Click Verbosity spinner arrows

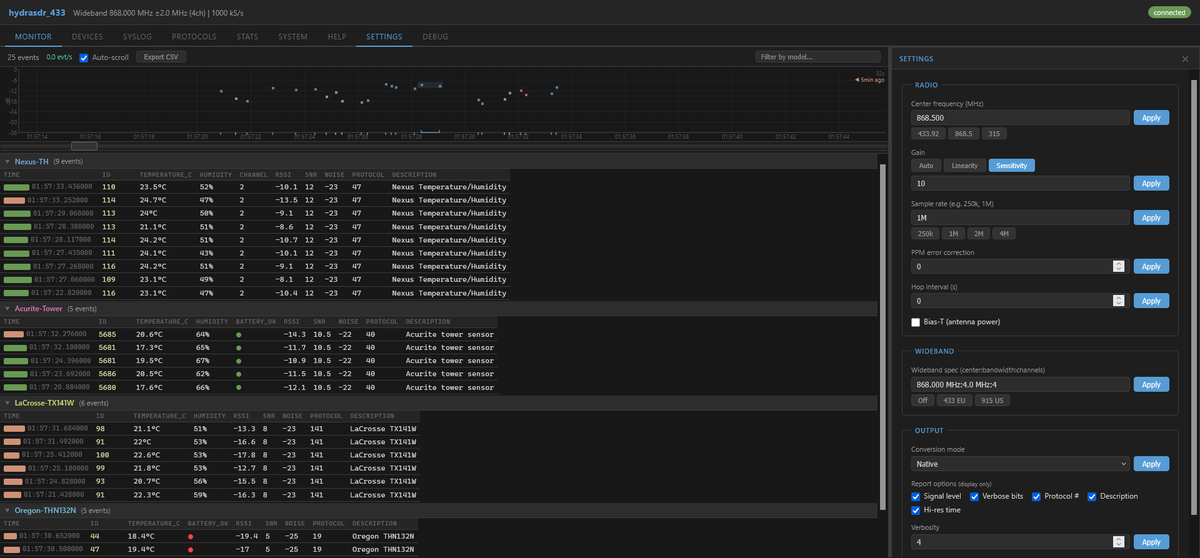tap(1118, 542)
